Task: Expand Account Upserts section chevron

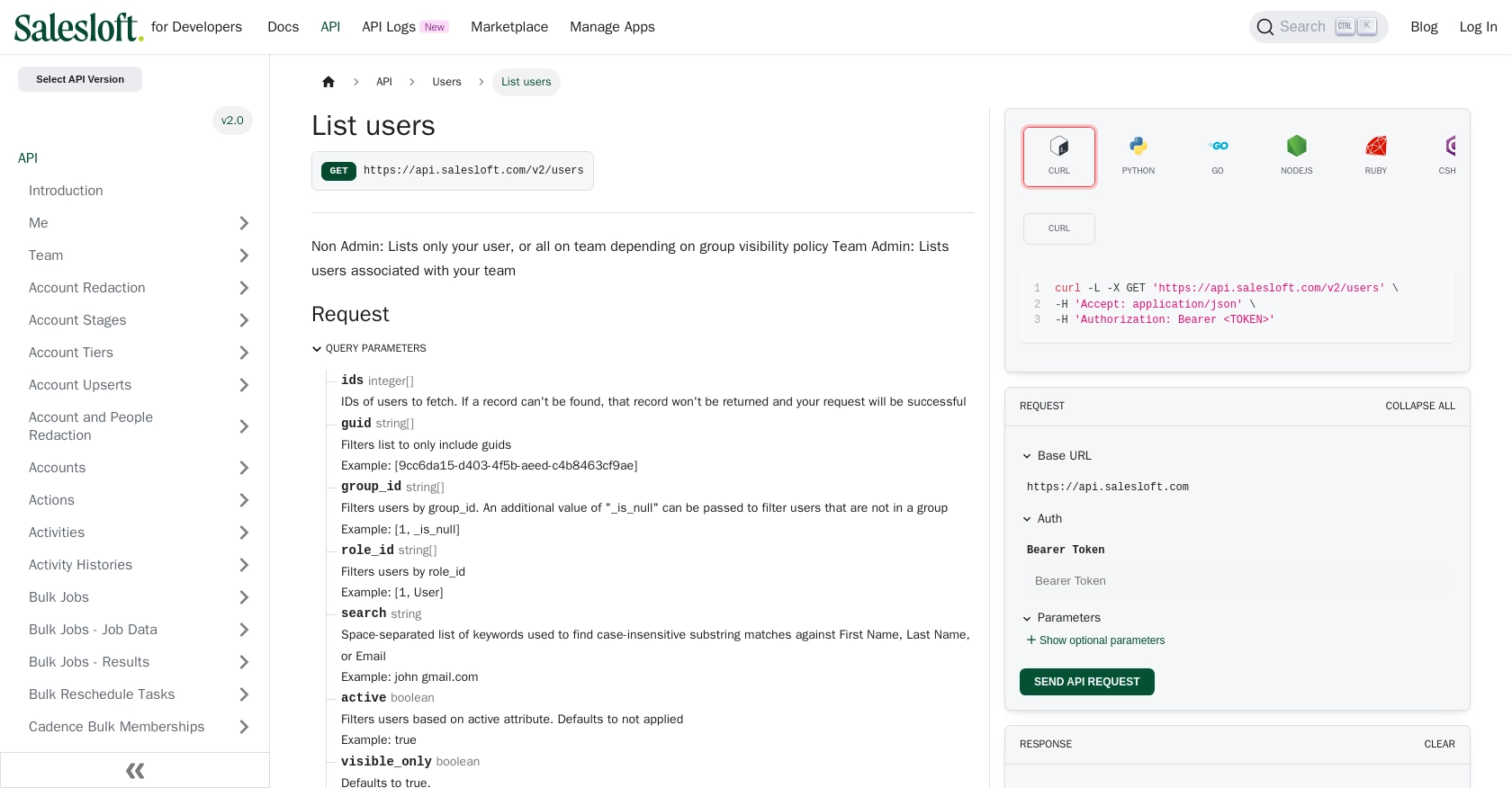Action: pos(244,385)
